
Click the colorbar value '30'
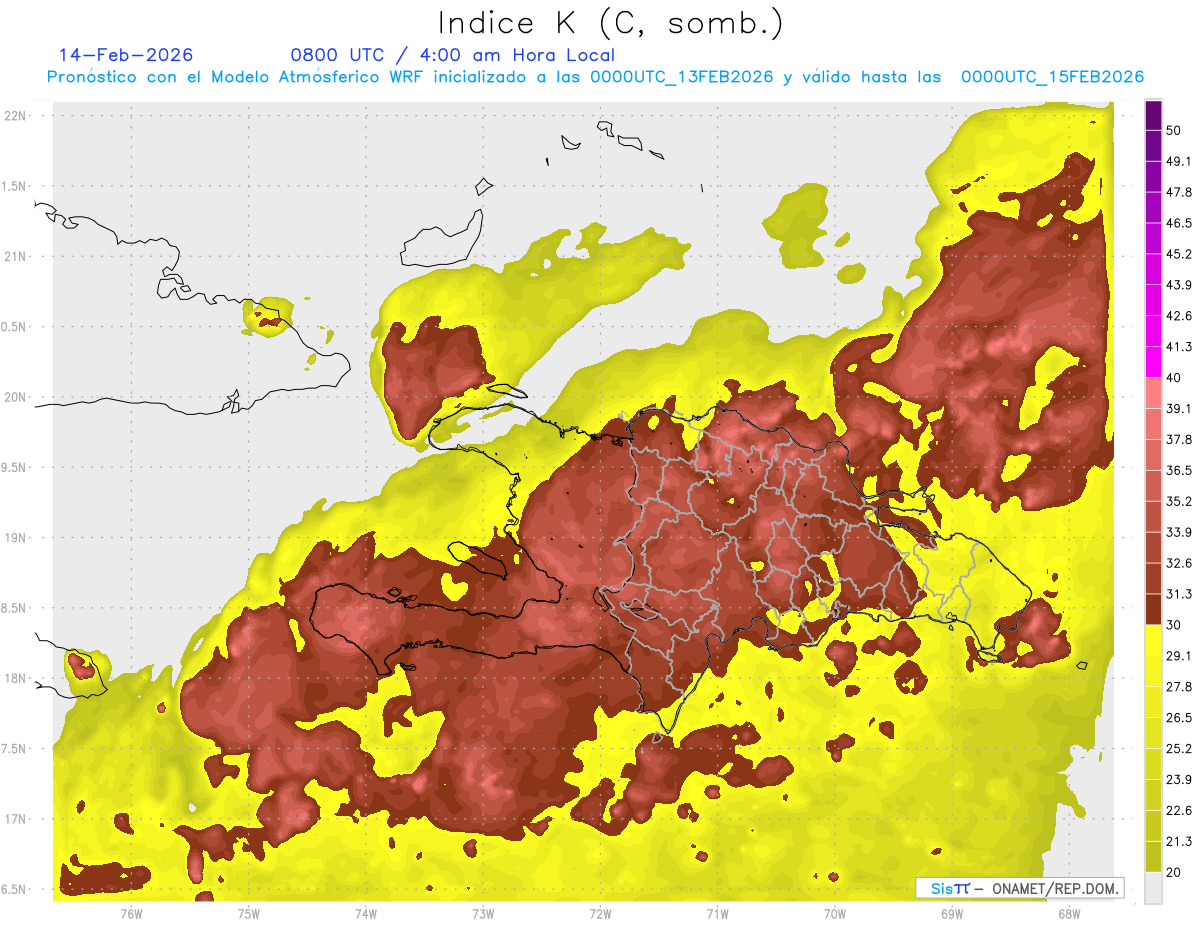click(x=1174, y=625)
